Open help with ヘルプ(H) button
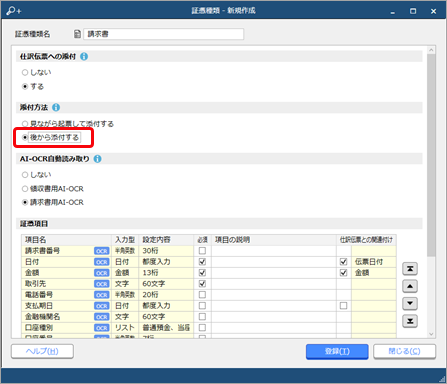 [42, 351]
